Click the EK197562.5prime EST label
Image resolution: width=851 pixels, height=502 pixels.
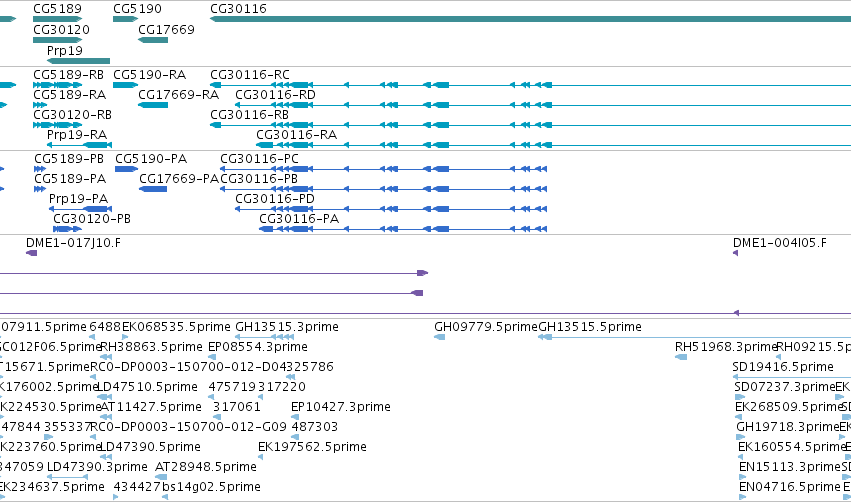point(313,447)
